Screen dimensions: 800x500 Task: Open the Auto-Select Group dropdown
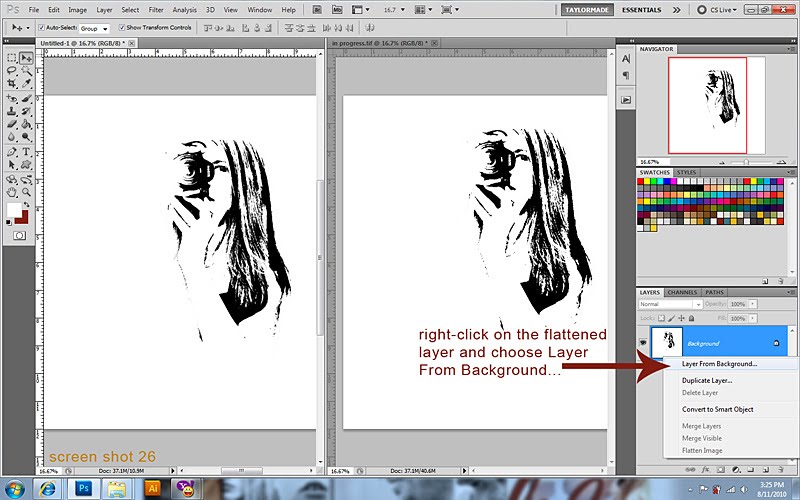95,28
